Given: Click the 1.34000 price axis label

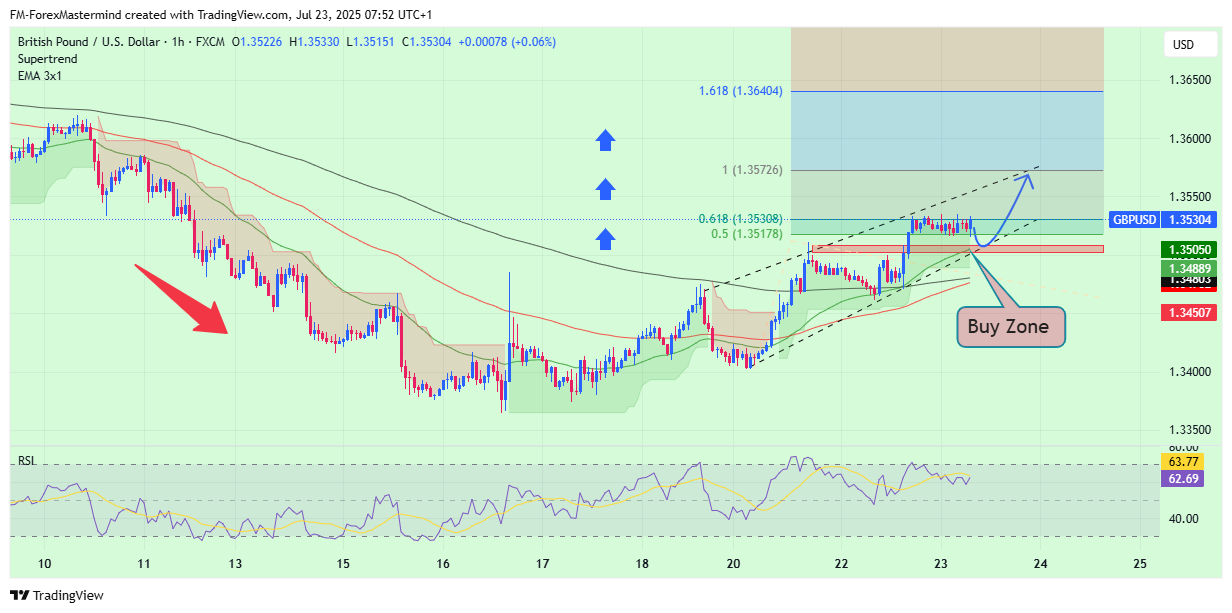Looking at the screenshot, I should 1188,372.
